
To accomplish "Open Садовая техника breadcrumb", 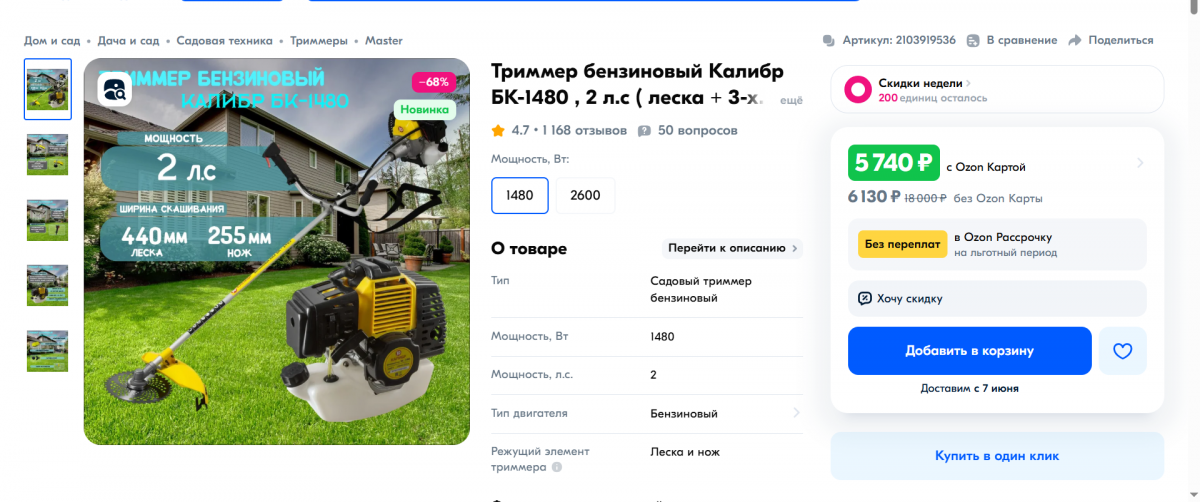I will click(225, 41).
